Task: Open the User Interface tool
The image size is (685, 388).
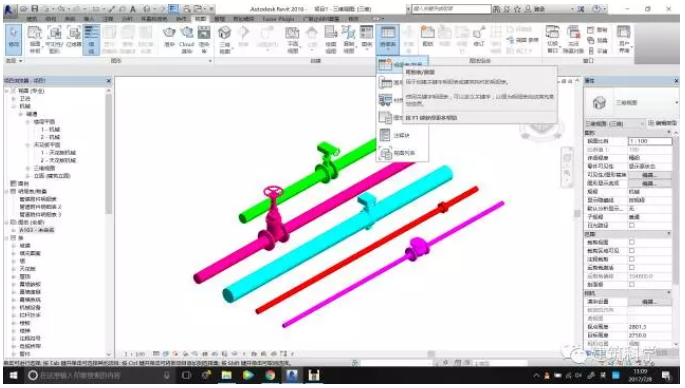Action: [624, 39]
